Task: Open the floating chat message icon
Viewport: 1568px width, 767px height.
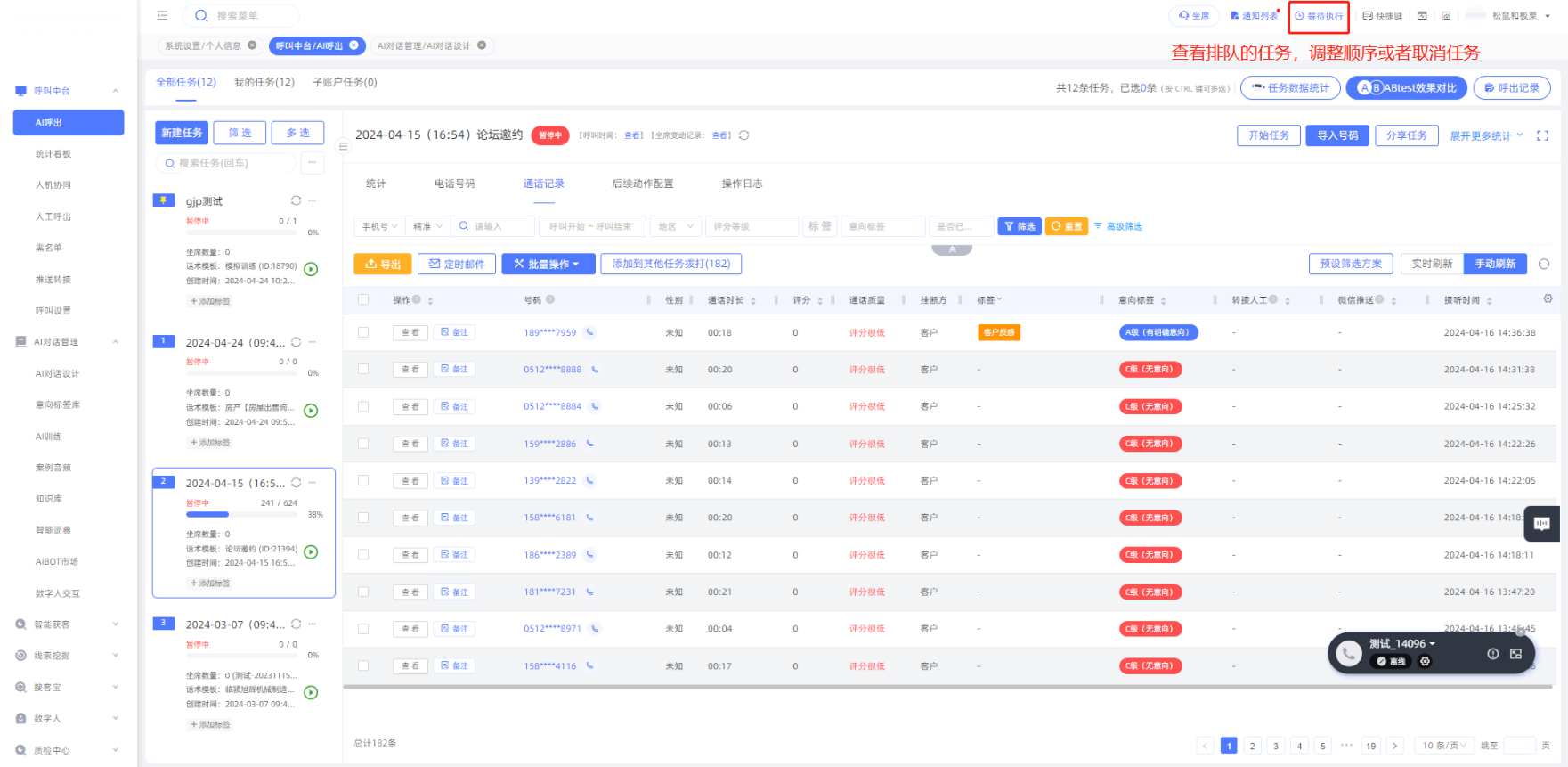Action: coord(1541,524)
